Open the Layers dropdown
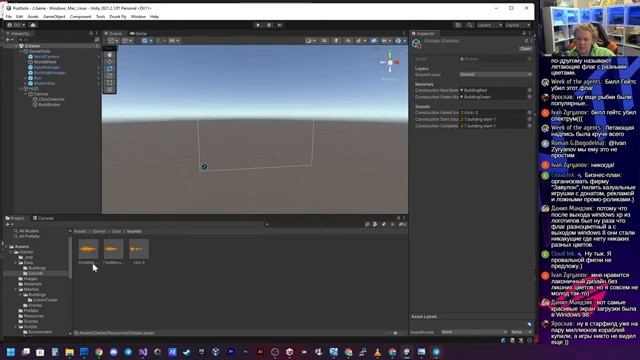Viewport: 640px width, 360px height. [x=489, y=25]
